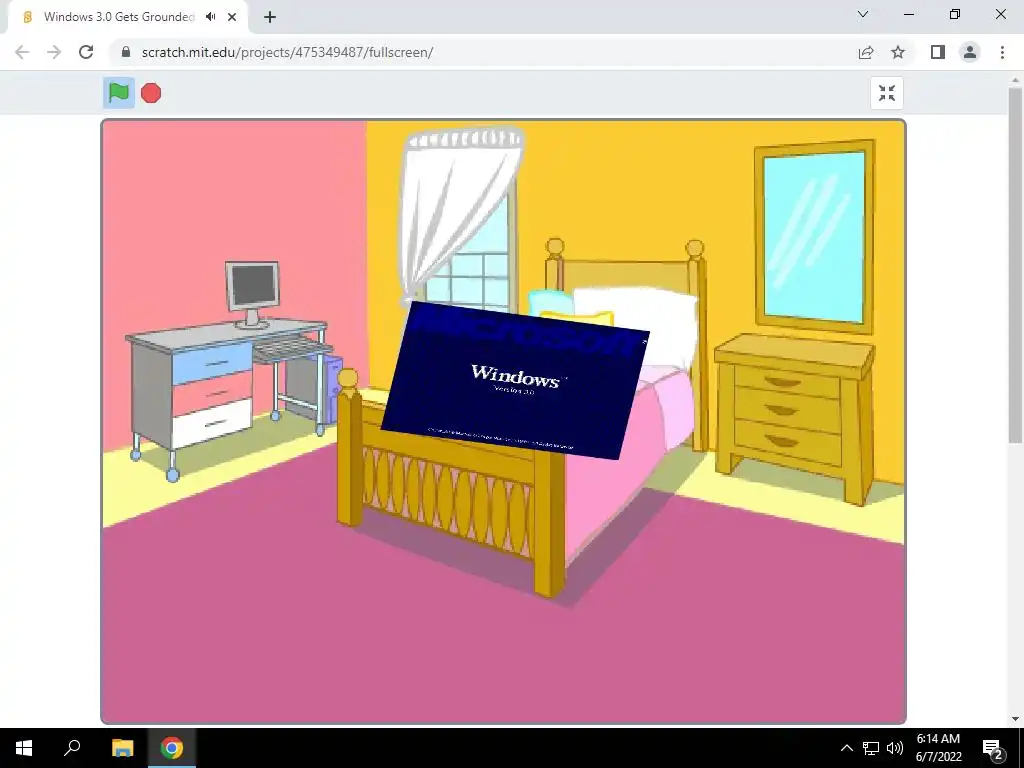Image resolution: width=1024 pixels, height=768 pixels.
Task: Open Chrome three-dot menu
Action: (1002, 52)
